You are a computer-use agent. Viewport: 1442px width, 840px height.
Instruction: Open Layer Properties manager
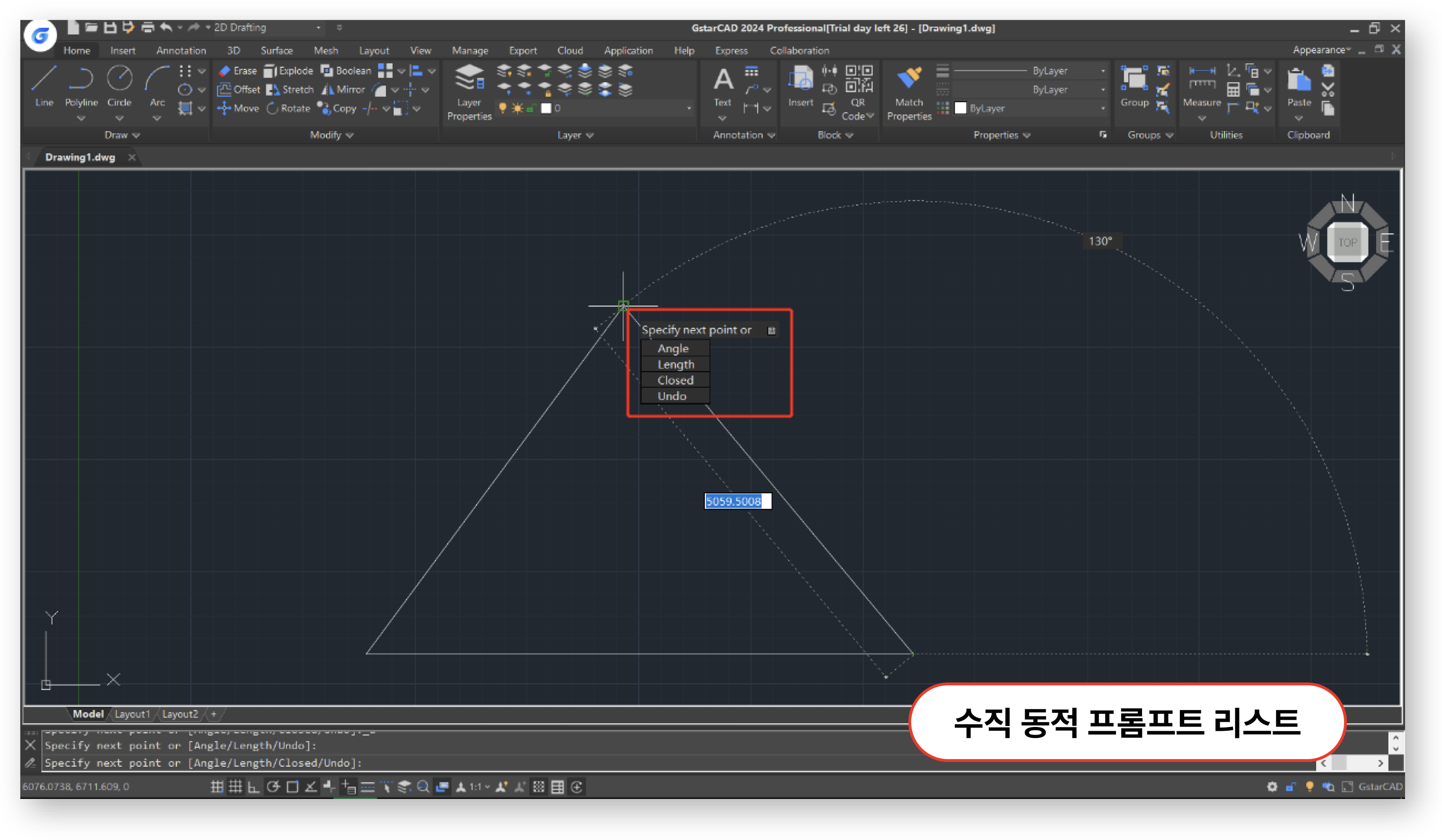pos(469,92)
